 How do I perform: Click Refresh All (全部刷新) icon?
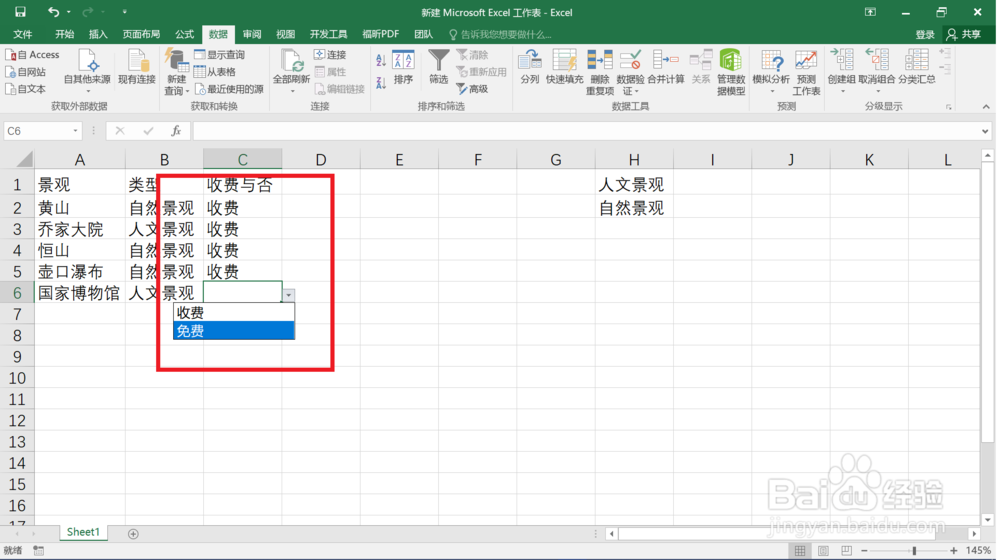291,70
